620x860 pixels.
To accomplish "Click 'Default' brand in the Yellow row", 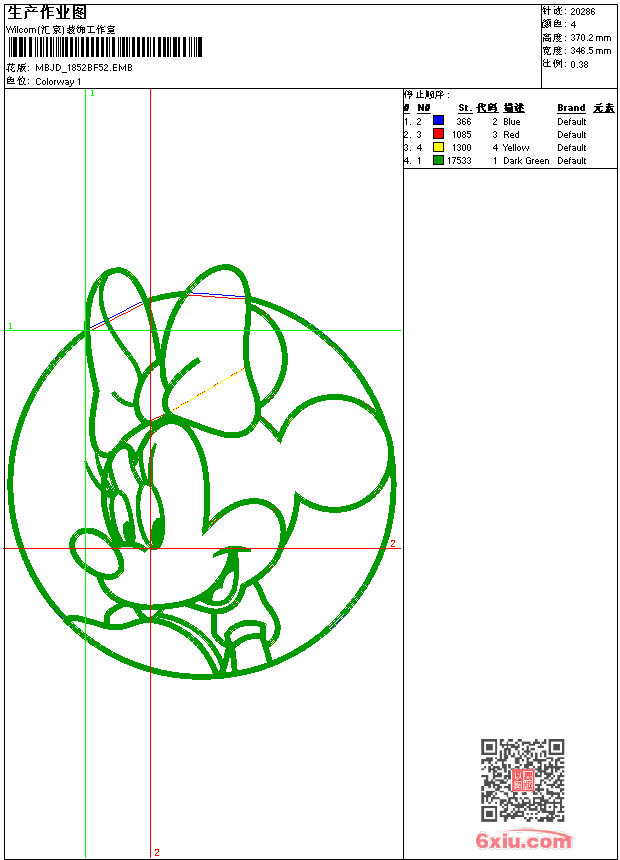I will pos(572,148).
